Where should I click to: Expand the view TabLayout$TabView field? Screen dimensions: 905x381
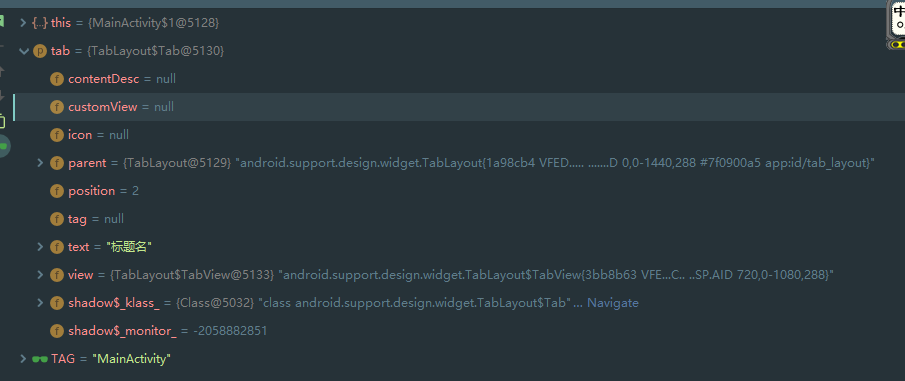click(x=40, y=274)
